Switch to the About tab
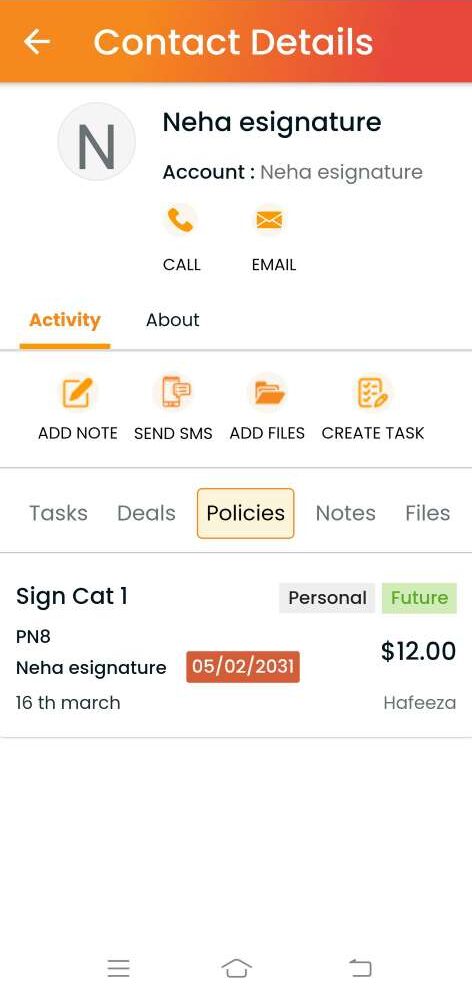472x995 pixels. tap(173, 320)
